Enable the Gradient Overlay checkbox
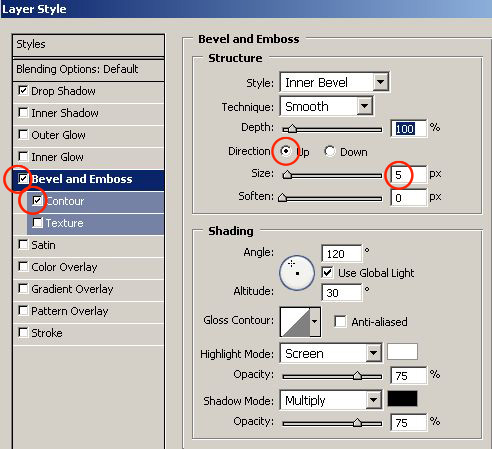This screenshot has height=449, width=492. point(23,289)
